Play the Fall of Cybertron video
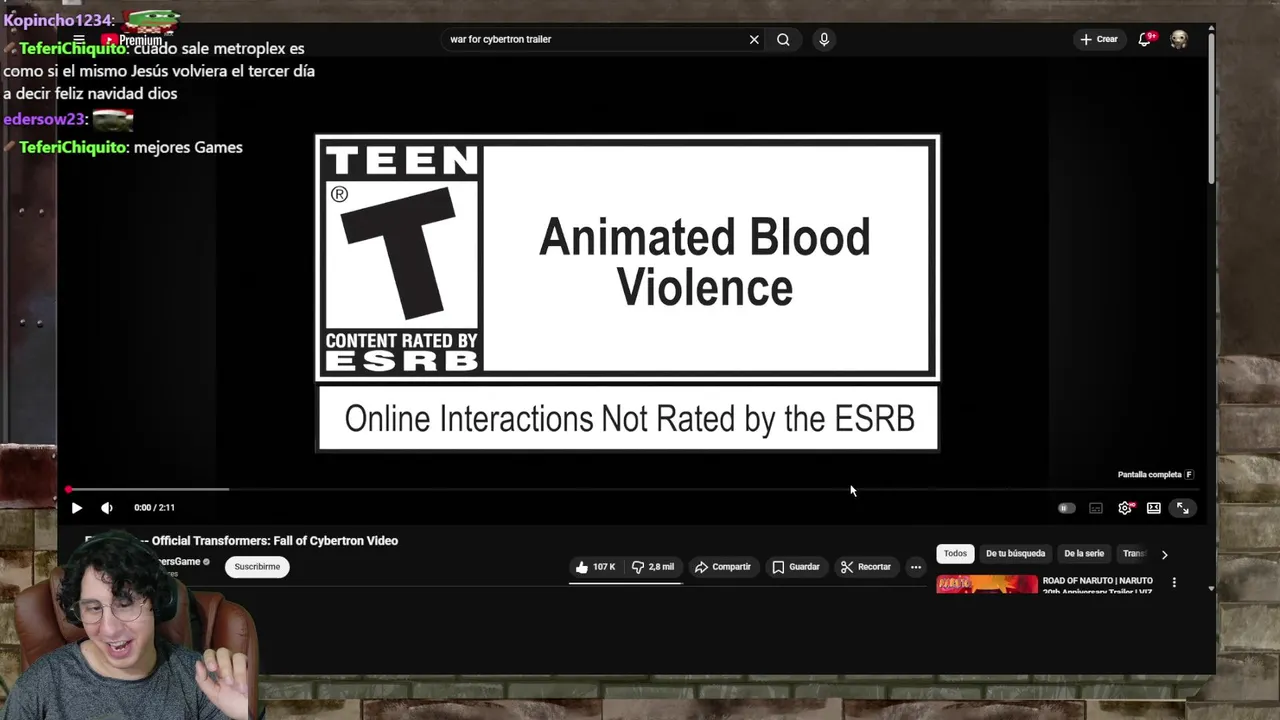Image resolution: width=1280 pixels, height=720 pixels. click(x=76, y=508)
